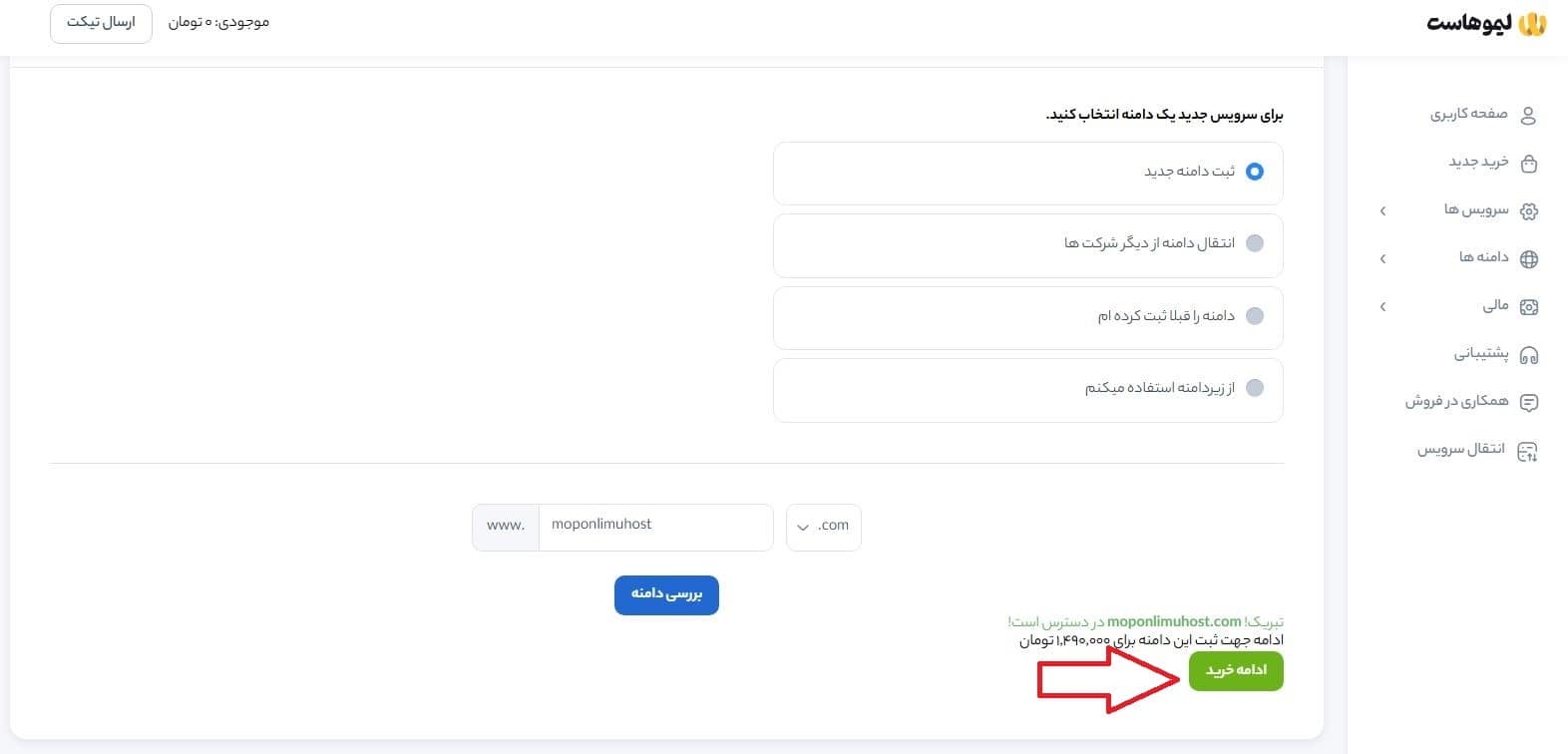Select the از زیردامنه استفاده میکنم option
1568x754 pixels.
coord(1254,389)
